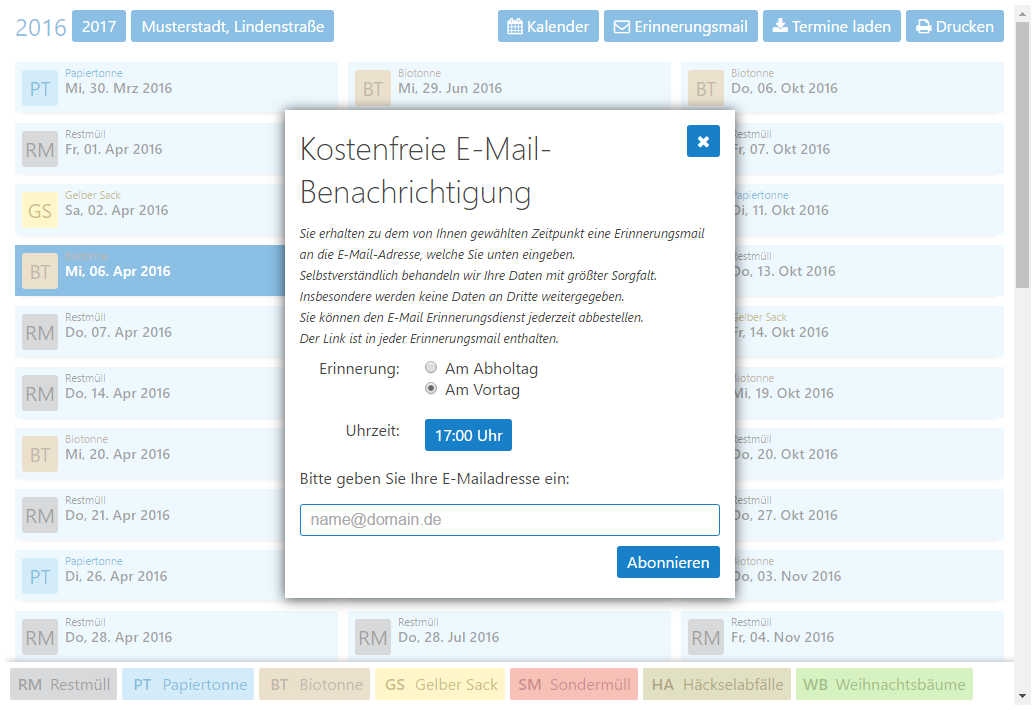Viewport: 1035px width, 710px height.
Task: Select the PT icon for 30. Mrz 2016
Action: click(x=40, y=89)
